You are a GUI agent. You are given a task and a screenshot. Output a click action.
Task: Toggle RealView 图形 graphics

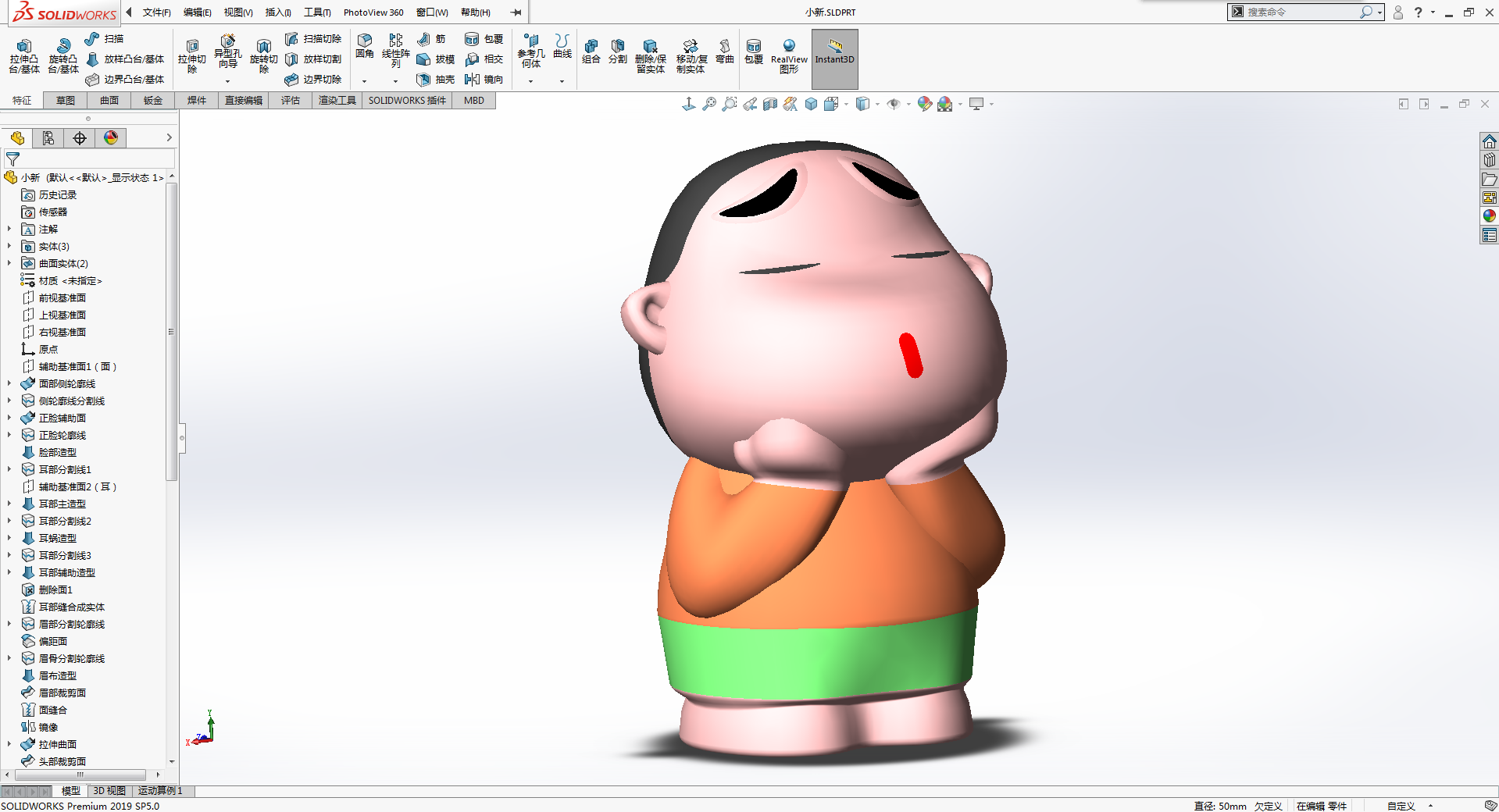[x=789, y=55]
